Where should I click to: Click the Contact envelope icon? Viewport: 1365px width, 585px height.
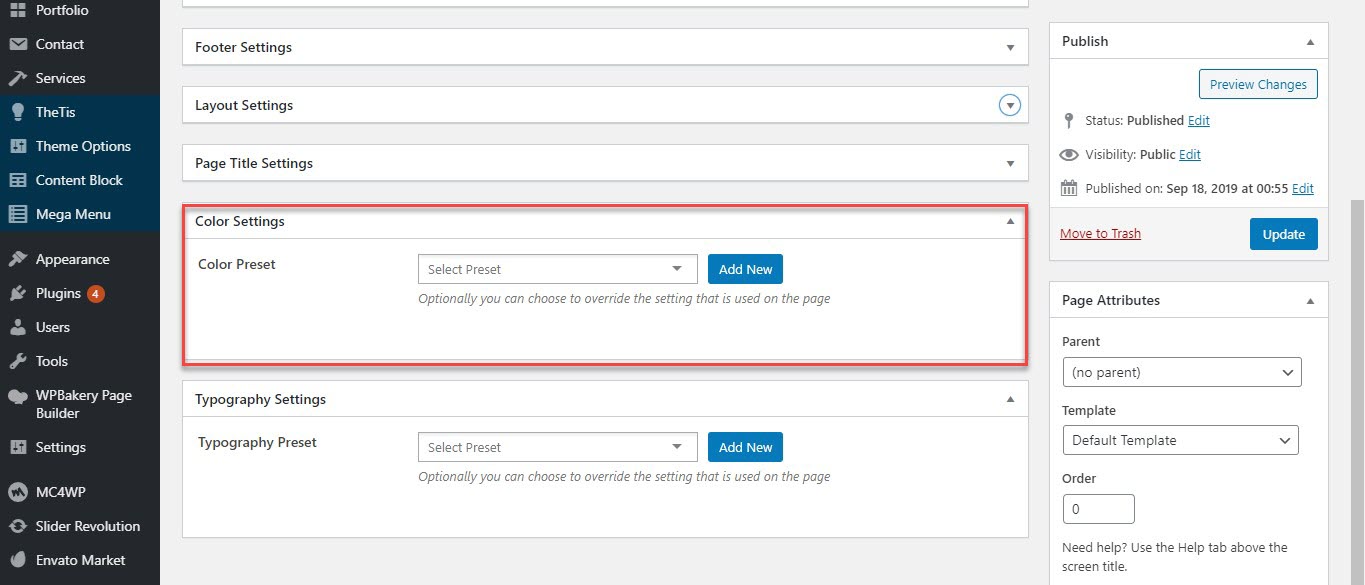click(x=17, y=44)
